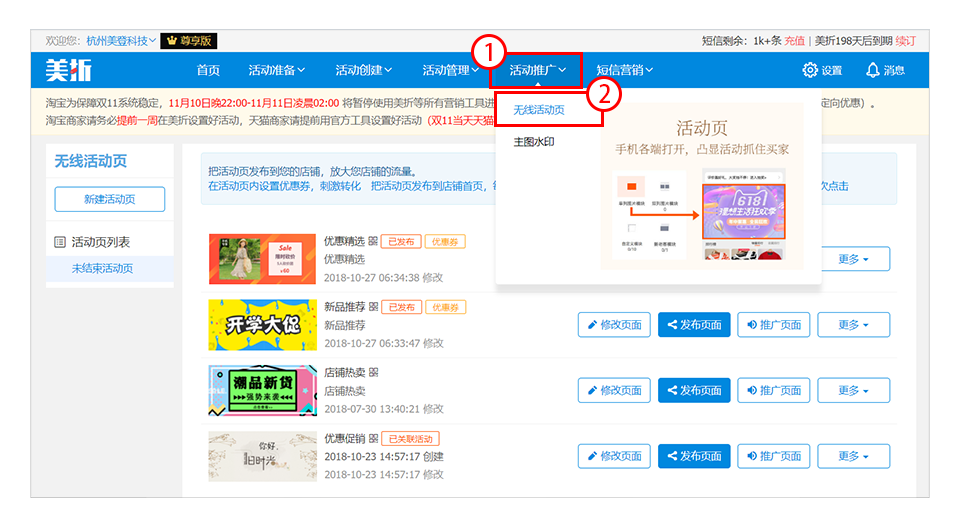Select 无线活动页 in the dropdown menu
The height and width of the screenshot is (528, 960).
[x=539, y=110]
